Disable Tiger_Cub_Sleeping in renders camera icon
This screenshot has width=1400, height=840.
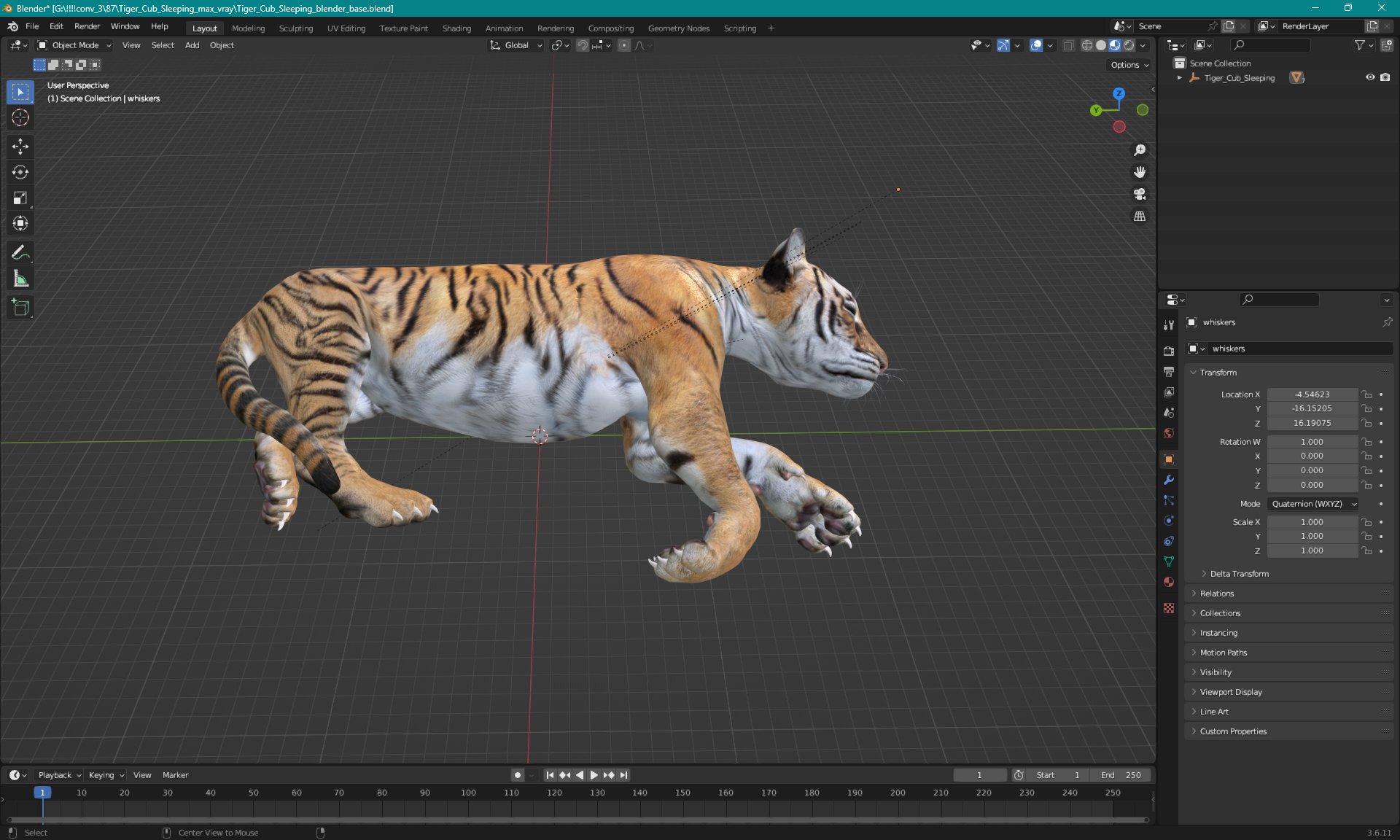(1385, 77)
